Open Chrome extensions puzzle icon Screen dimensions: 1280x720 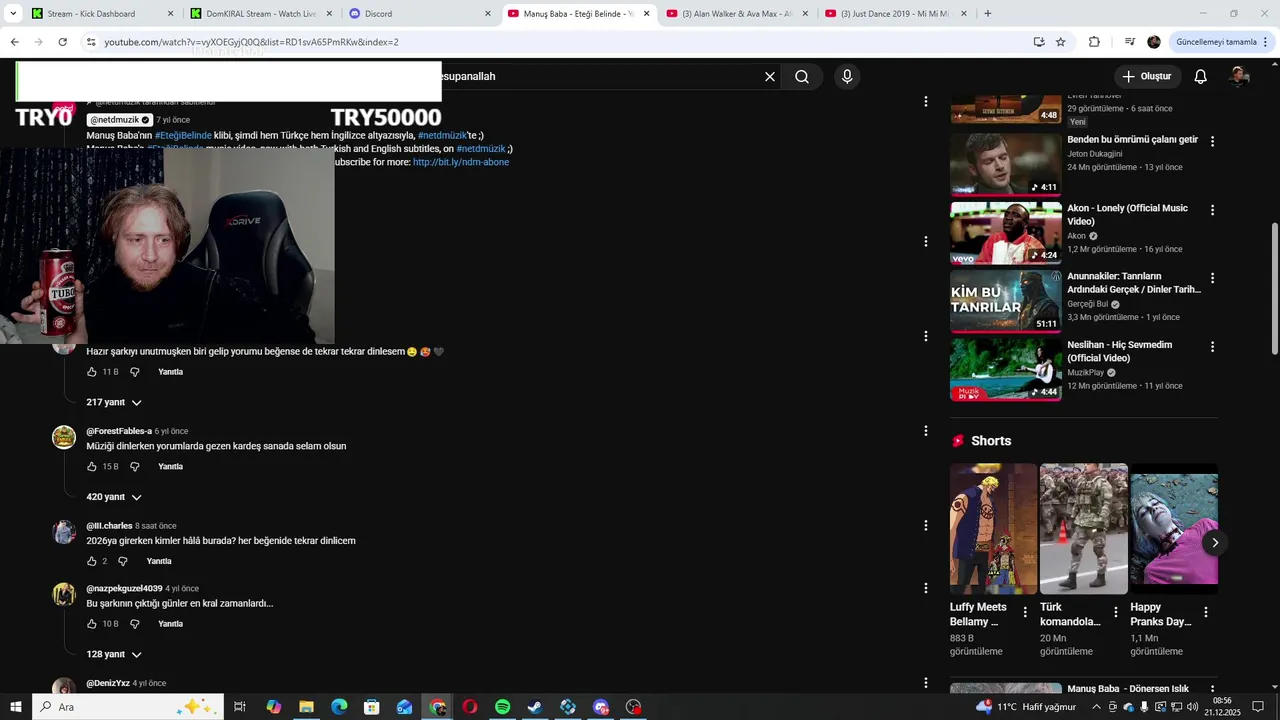(1094, 42)
